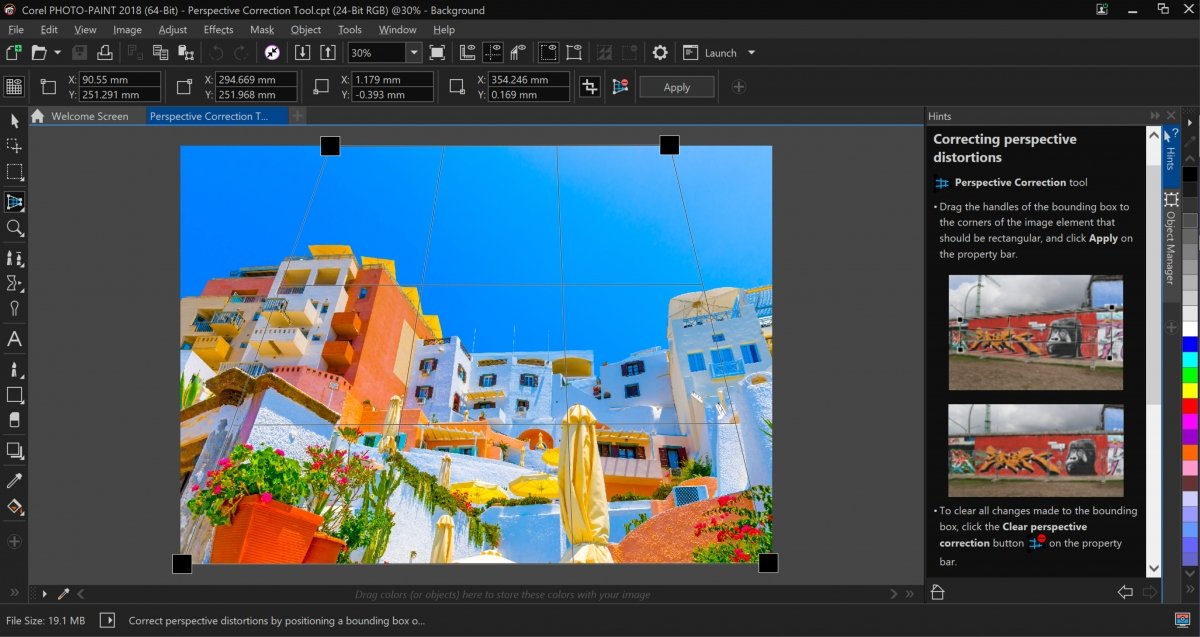Open the Object Manager docker tab
This screenshot has height=637, width=1200.
point(1170,238)
